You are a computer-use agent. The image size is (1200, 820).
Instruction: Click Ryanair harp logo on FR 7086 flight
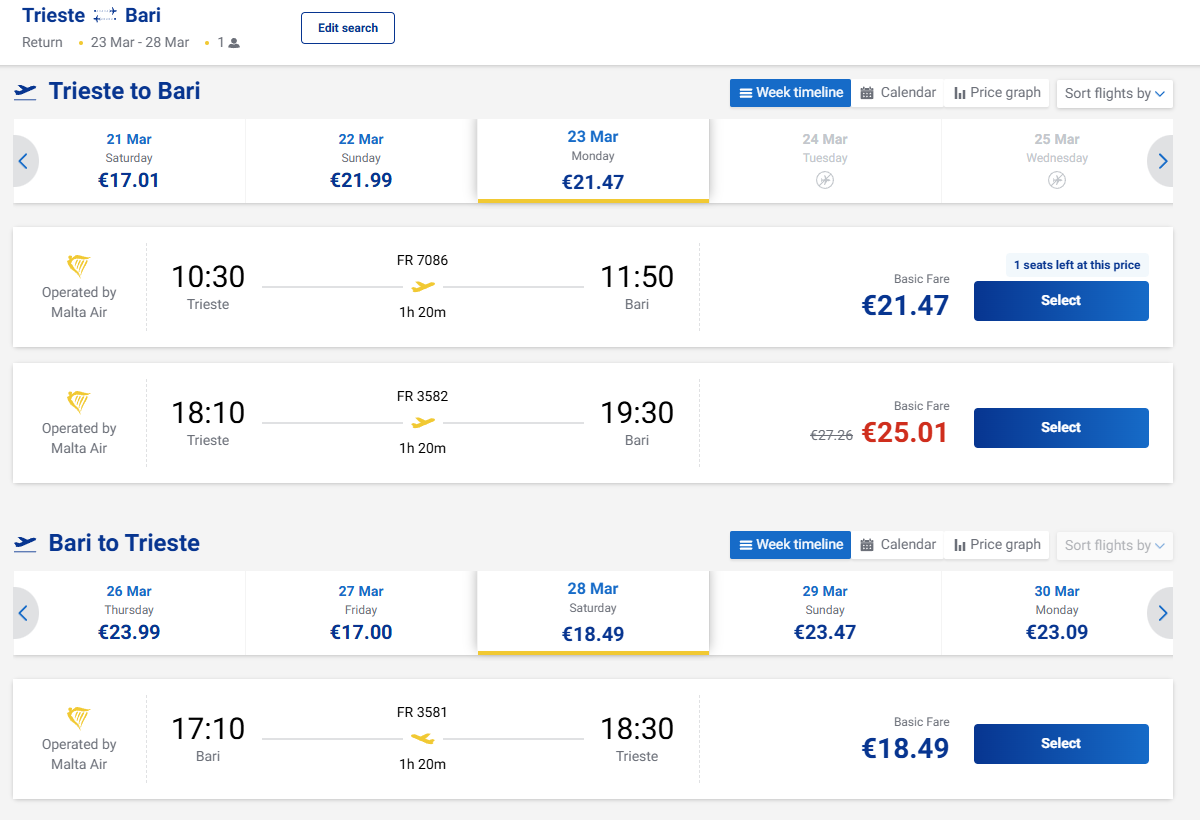coord(78,266)
